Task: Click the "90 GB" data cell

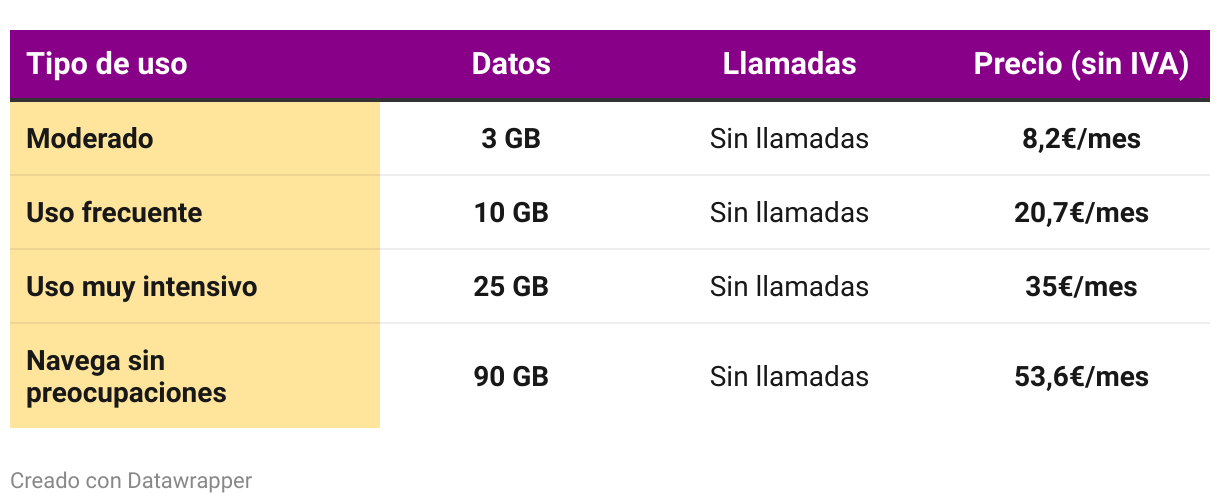Action: click(511, 377)
